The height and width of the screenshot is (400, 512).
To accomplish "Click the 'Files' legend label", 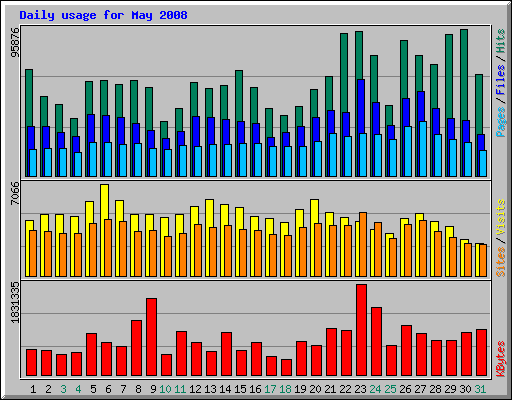I will pyautogui.click(x=501, y=79).
